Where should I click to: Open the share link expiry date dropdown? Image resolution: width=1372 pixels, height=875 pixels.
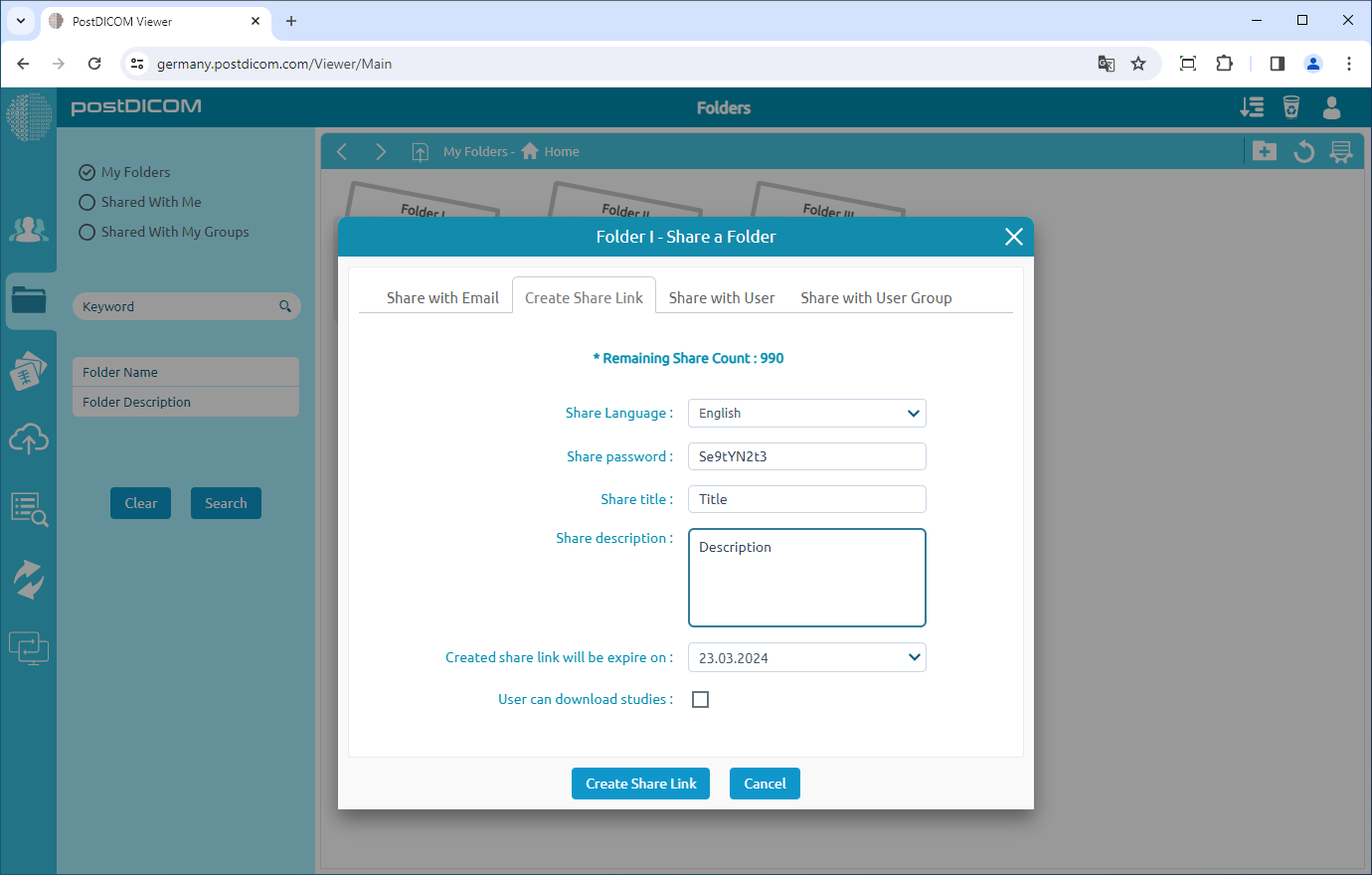[806, 657]
